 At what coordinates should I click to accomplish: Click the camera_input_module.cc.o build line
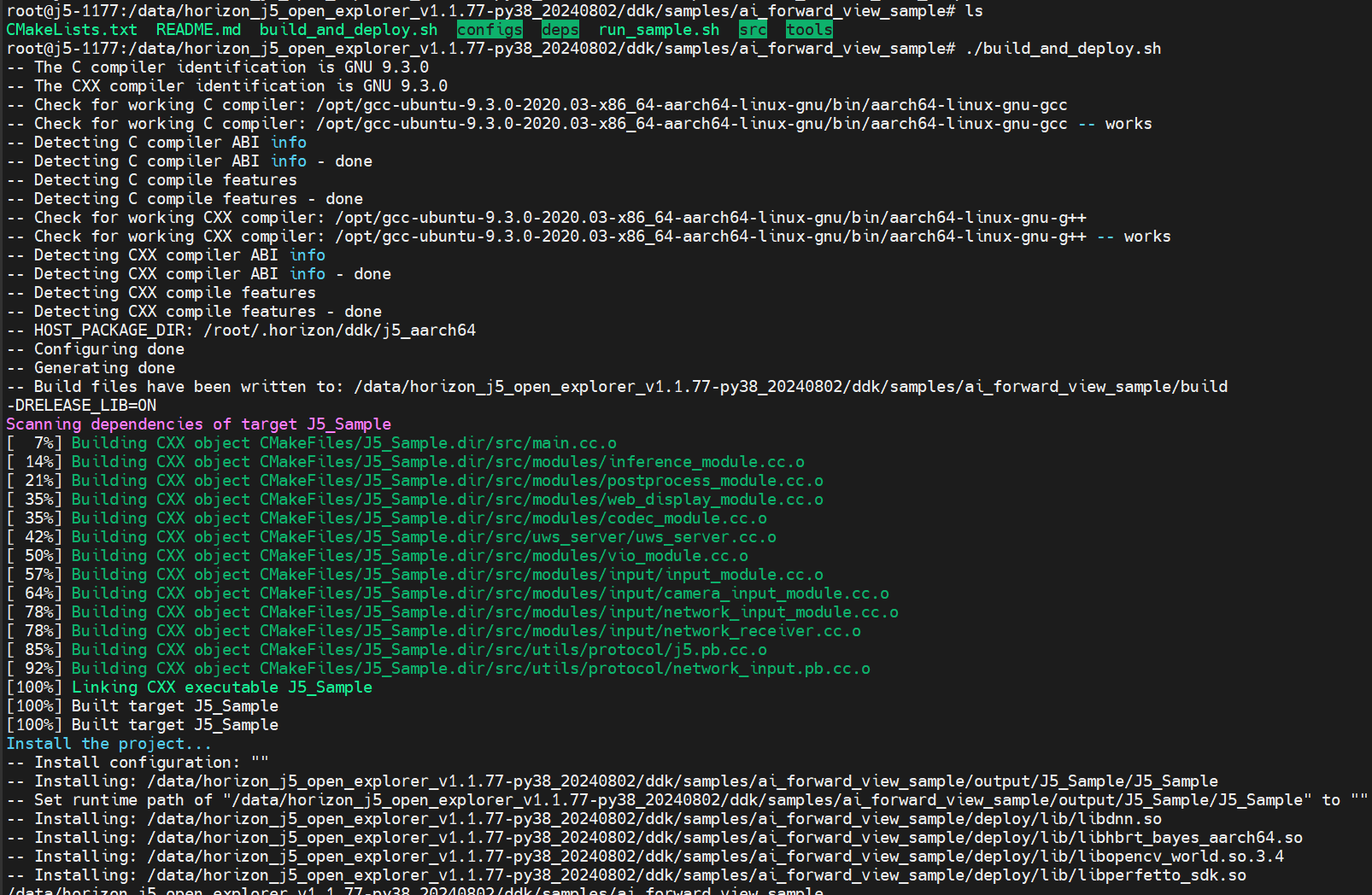point(479,594)
